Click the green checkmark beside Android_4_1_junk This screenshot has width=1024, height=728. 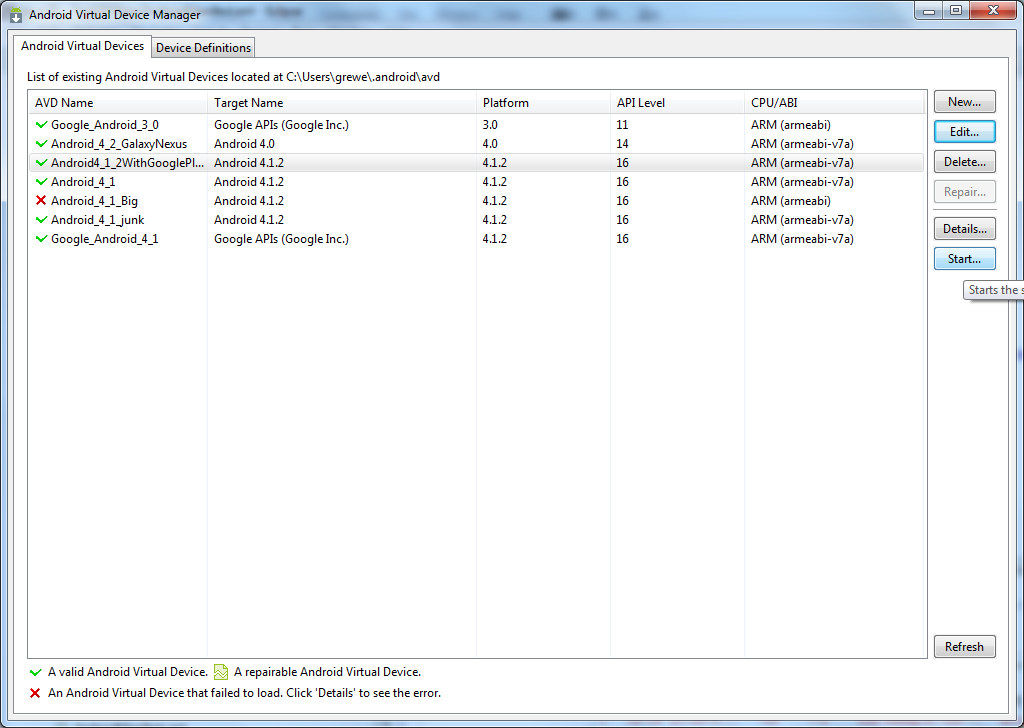(41, 220)
